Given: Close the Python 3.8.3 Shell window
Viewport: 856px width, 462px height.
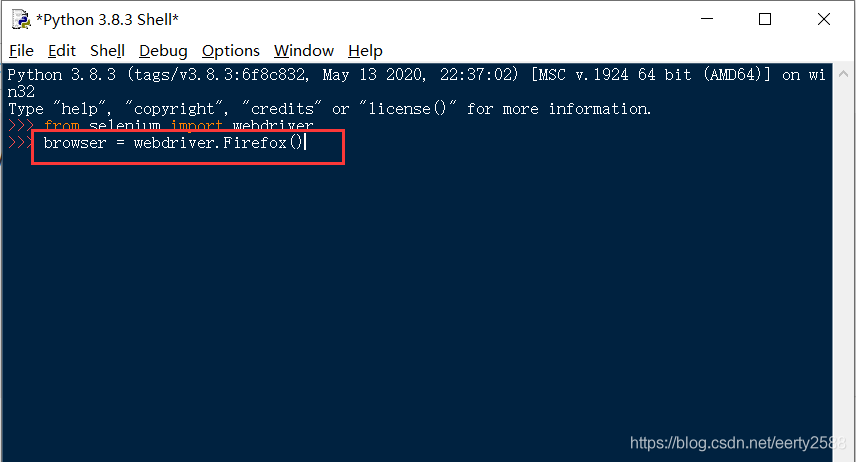Looking at the screenshot, I should click(823, 19).
